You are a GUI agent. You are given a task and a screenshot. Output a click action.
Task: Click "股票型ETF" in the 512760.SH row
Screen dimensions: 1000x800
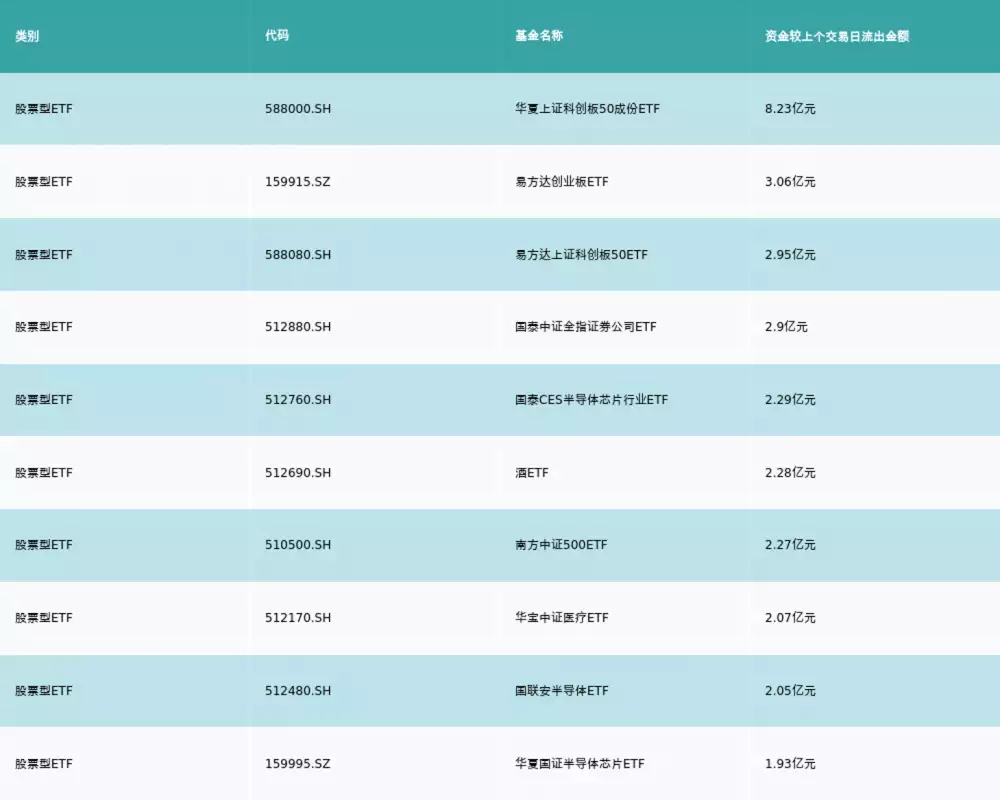pos(44,400)
